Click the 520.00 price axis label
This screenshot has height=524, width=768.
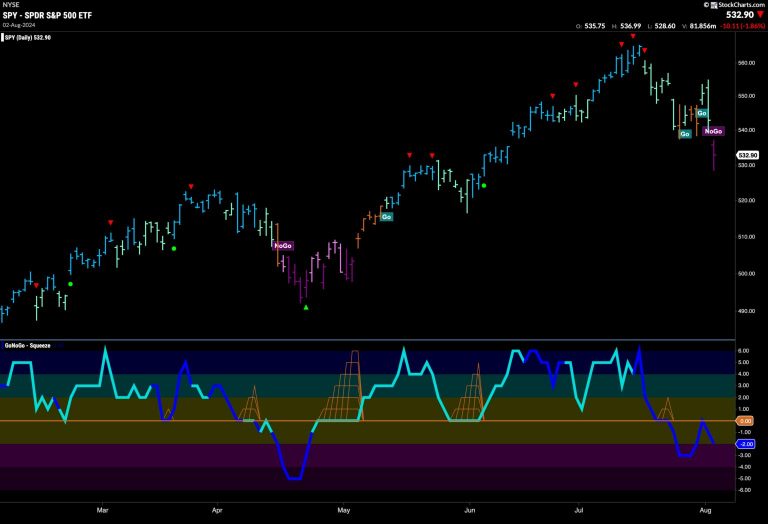tap(746, 200)
